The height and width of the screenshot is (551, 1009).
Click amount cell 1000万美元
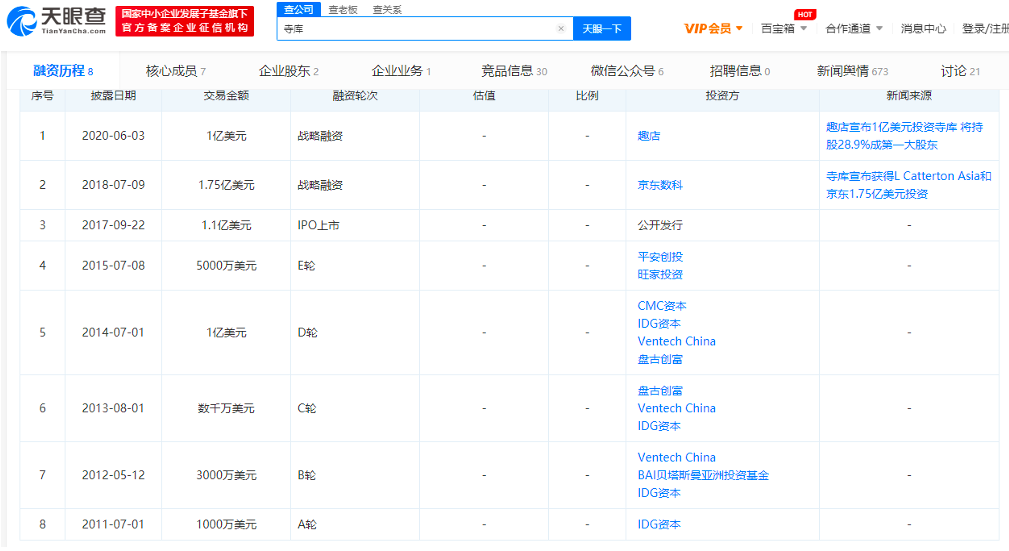click(226, 524)
